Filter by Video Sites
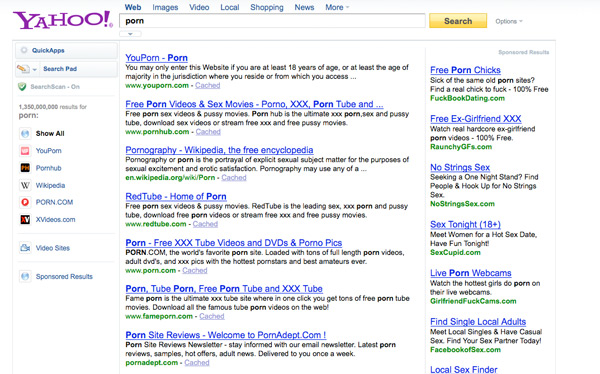 point(53,248)
